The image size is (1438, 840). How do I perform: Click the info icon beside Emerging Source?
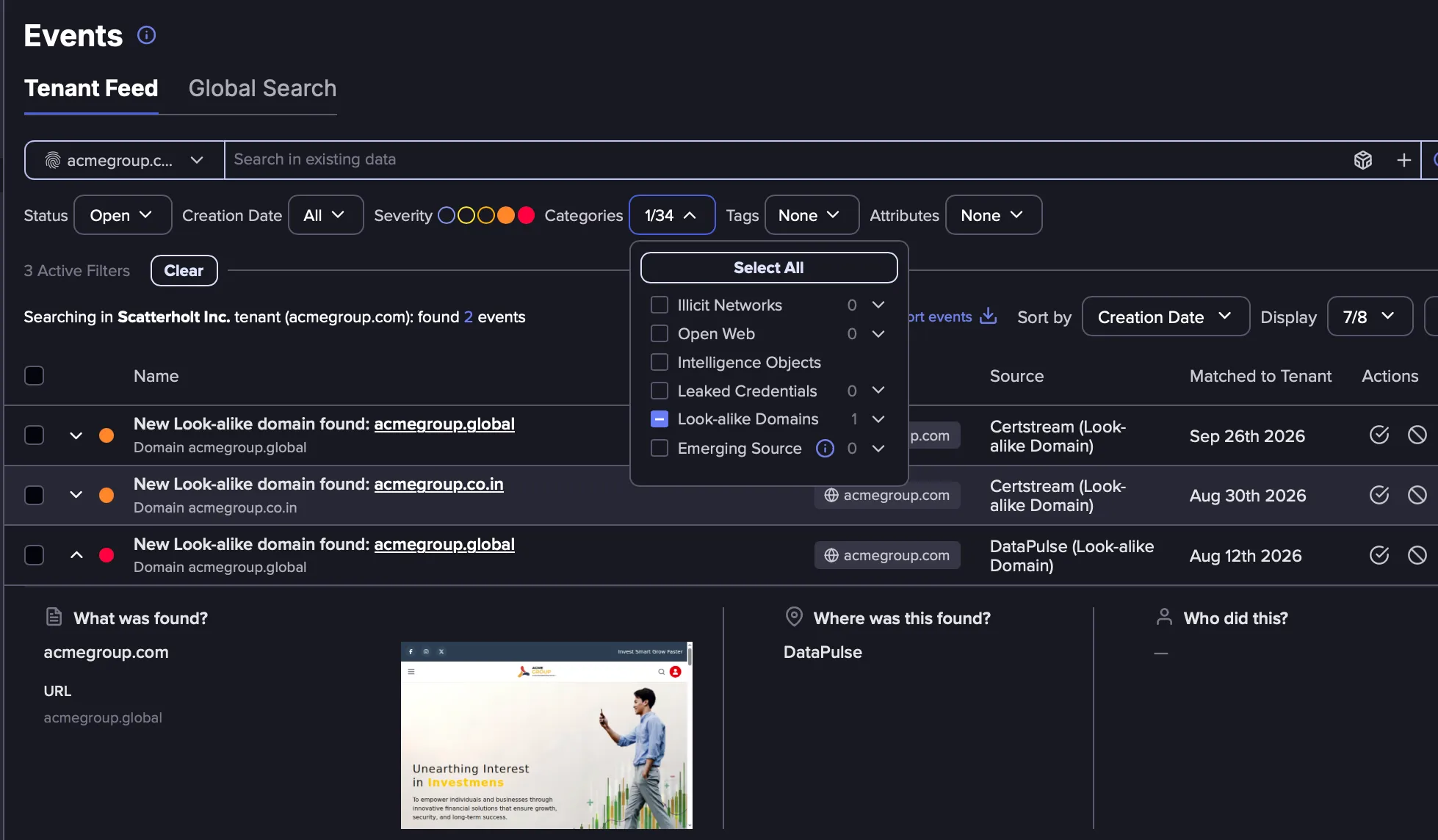click(x=825, y=448)
